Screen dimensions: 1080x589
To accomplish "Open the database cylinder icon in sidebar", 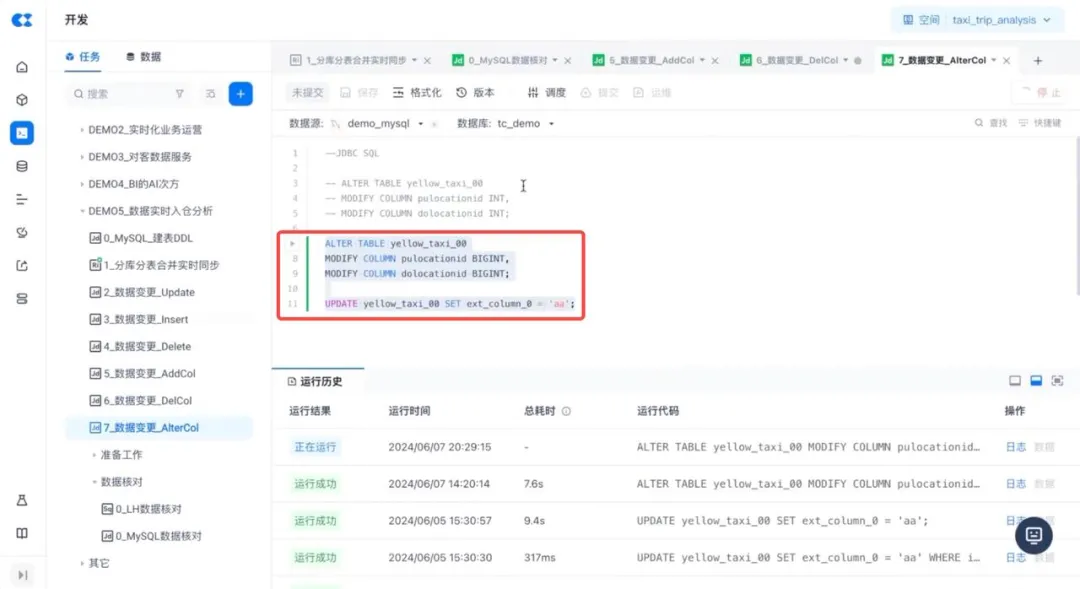I will click(x=22, y=166).
